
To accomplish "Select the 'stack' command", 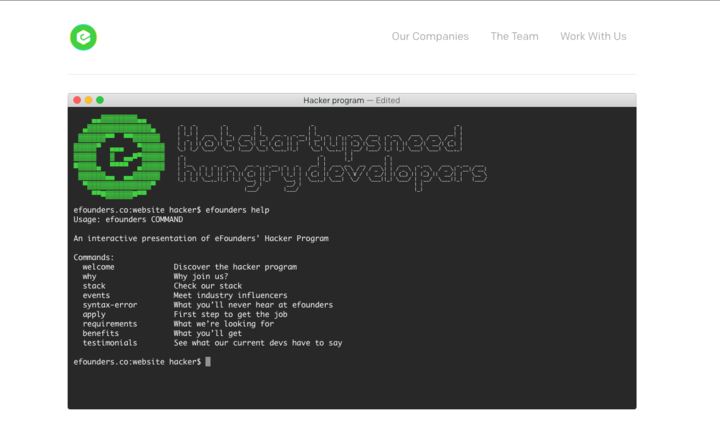I will tap(94, 286).
